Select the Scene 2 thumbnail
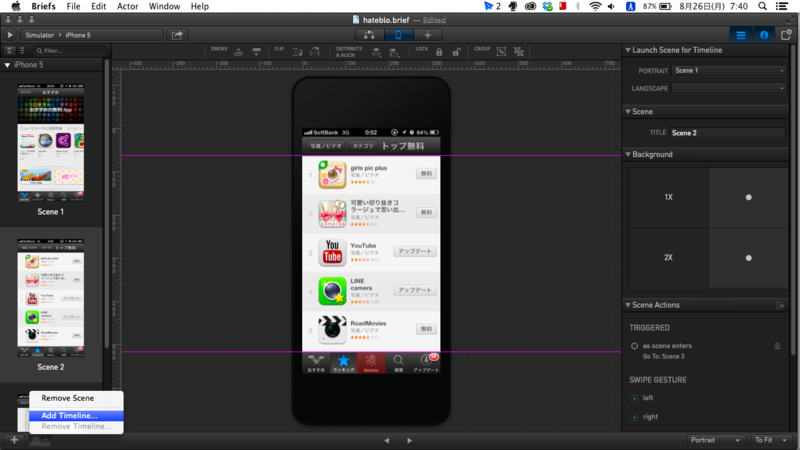The height and width of the screenshot is (450, 800). (51, 298)
